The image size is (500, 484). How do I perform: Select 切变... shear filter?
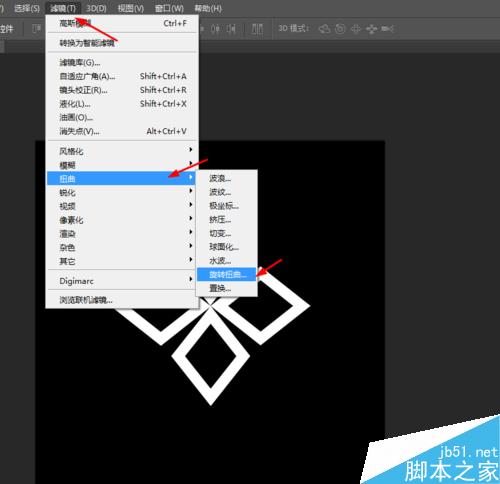tap(227, 233)
